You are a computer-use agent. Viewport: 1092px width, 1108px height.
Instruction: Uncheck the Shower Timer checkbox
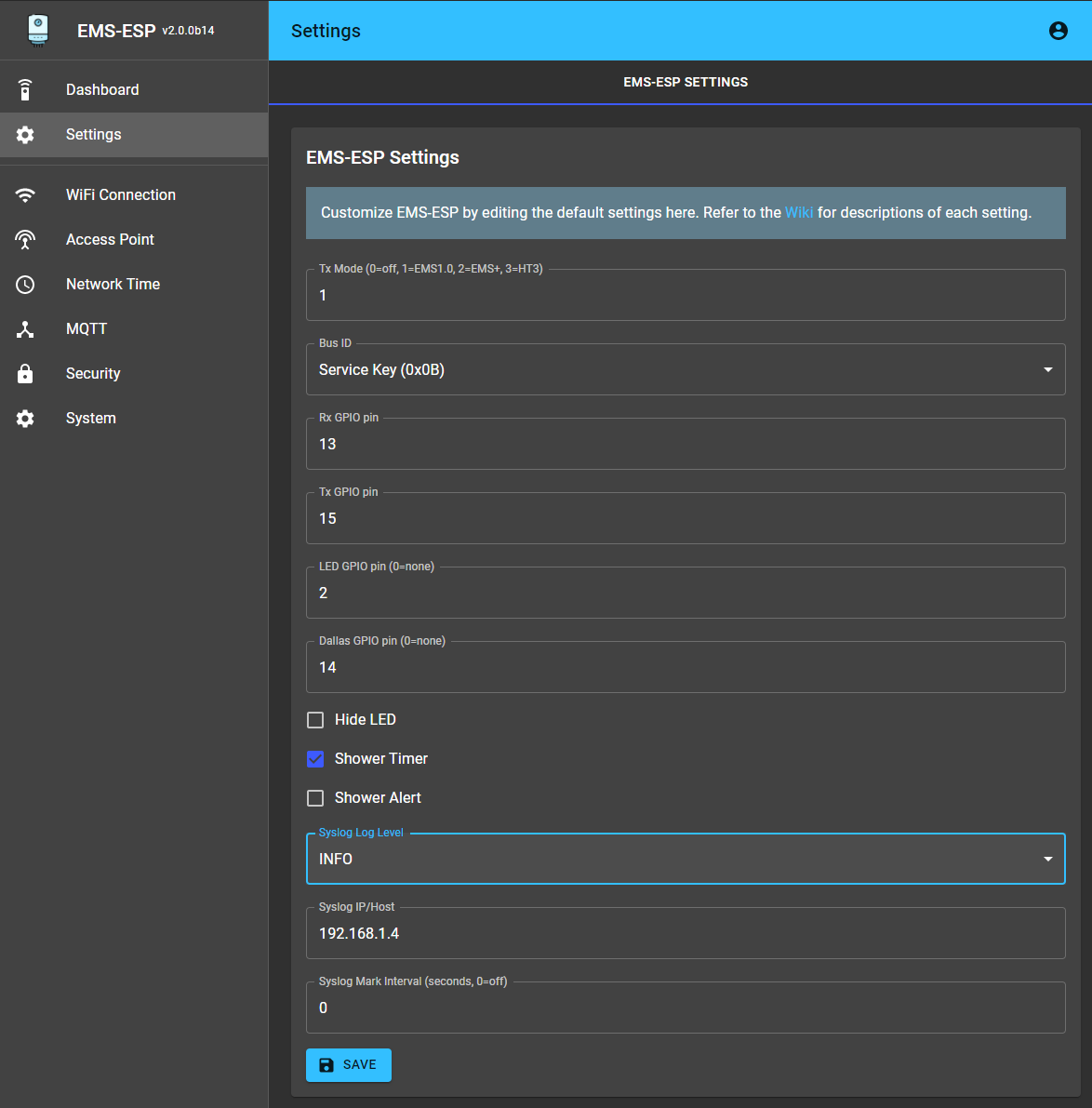pos(315,759)
